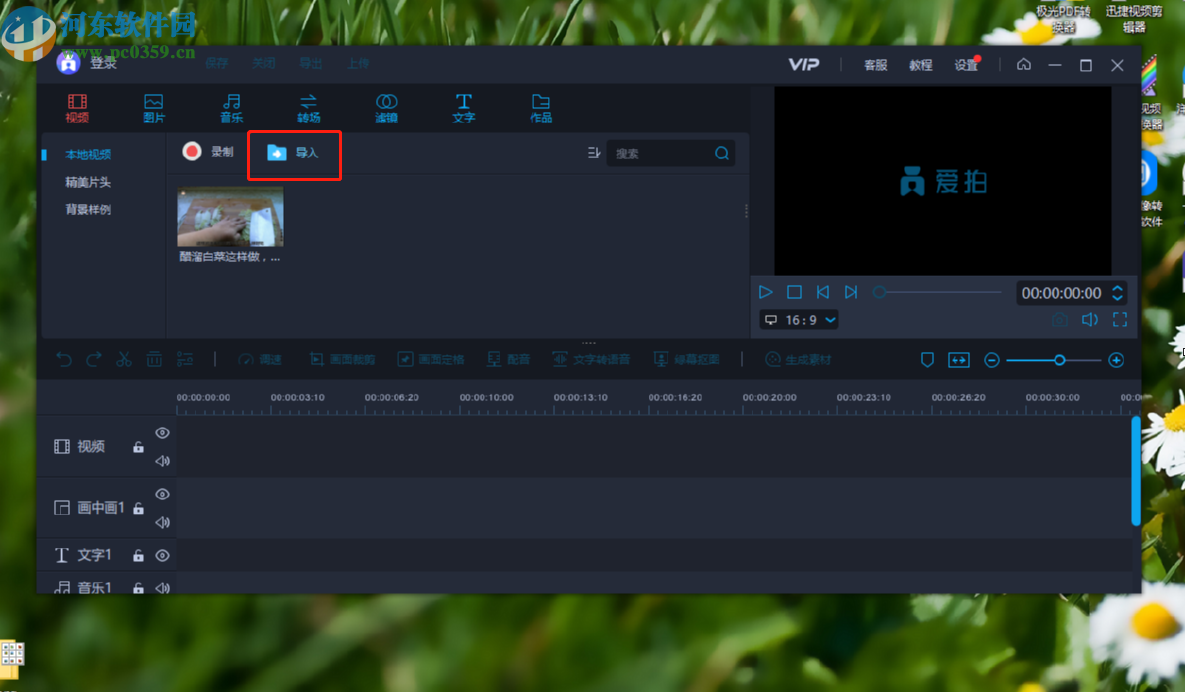The width and height of the screenshot is (1185, 692).
Task: Open 教程 tutorial
Action: tap(920, 66)
